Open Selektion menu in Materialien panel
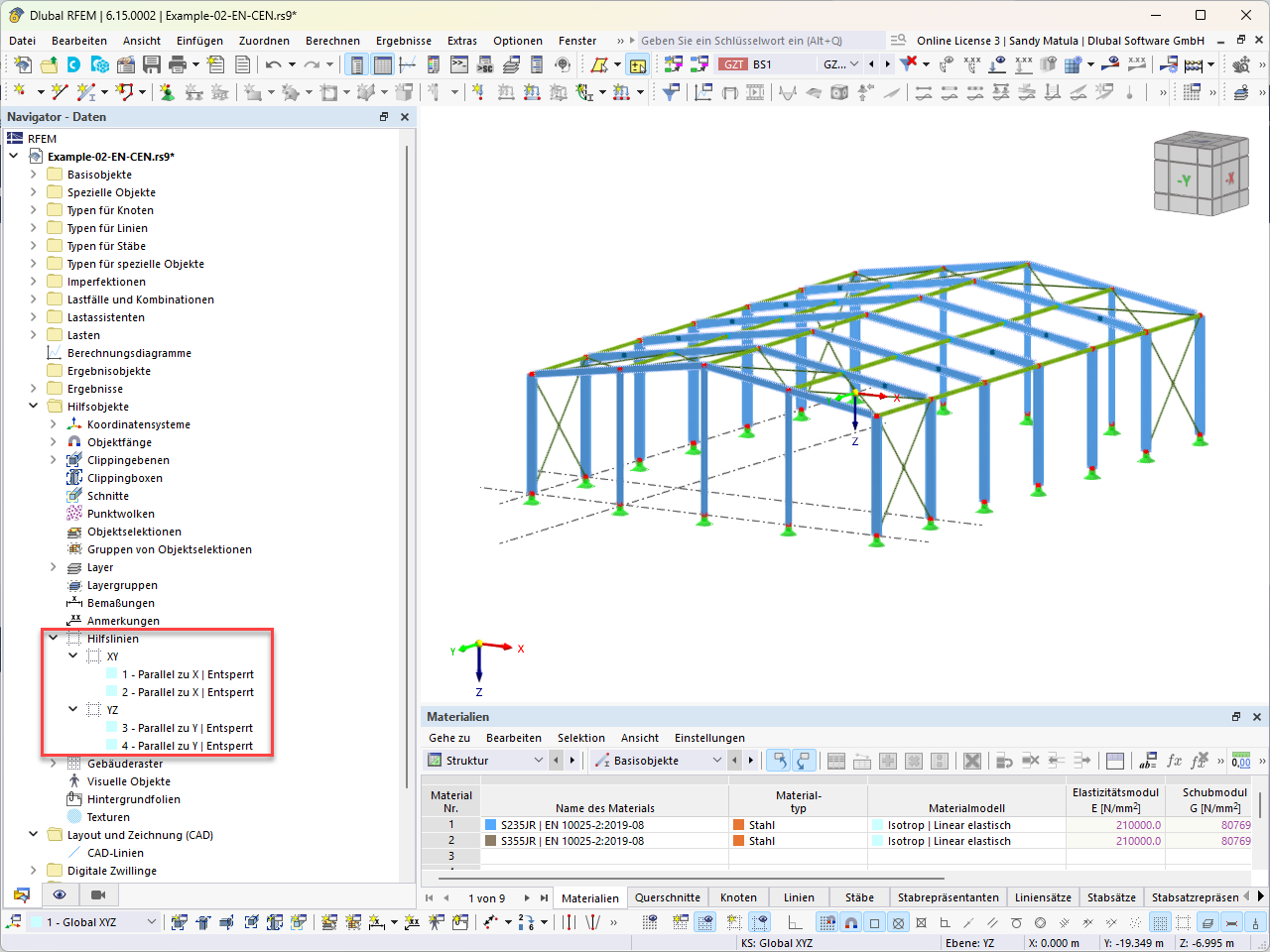This screenshot has height=952, width=1270. [581, 738]
